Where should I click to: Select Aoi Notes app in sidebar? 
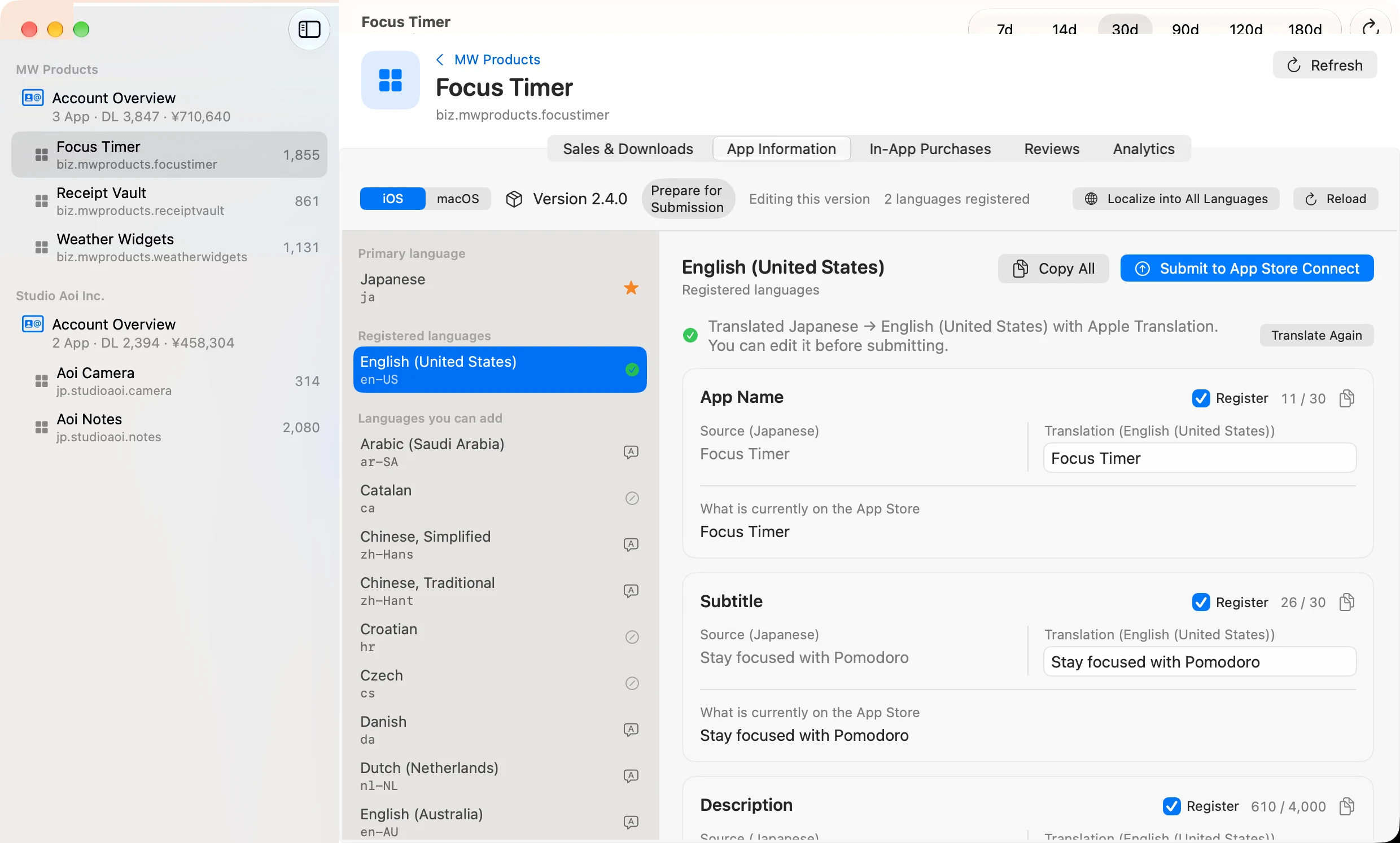tap(169, 427)
